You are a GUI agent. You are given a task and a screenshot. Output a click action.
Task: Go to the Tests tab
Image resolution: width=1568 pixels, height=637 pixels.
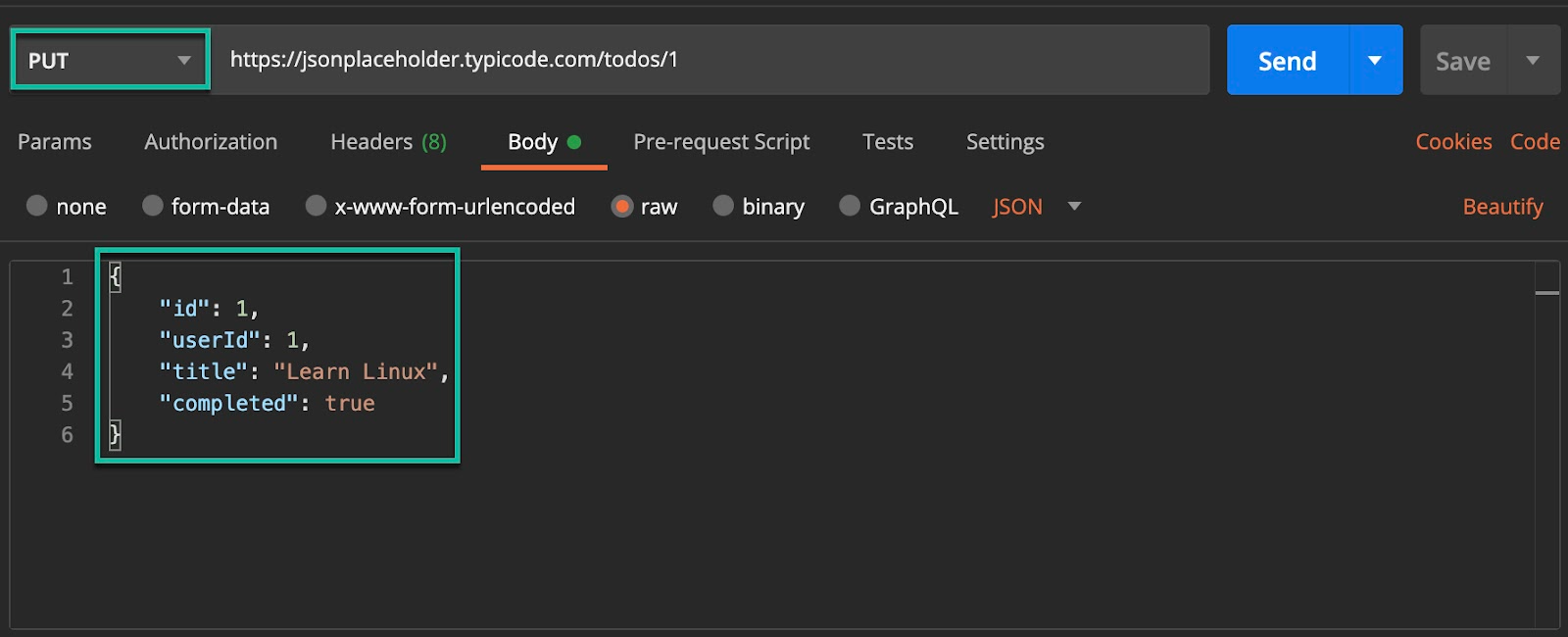tap(888, 142)
